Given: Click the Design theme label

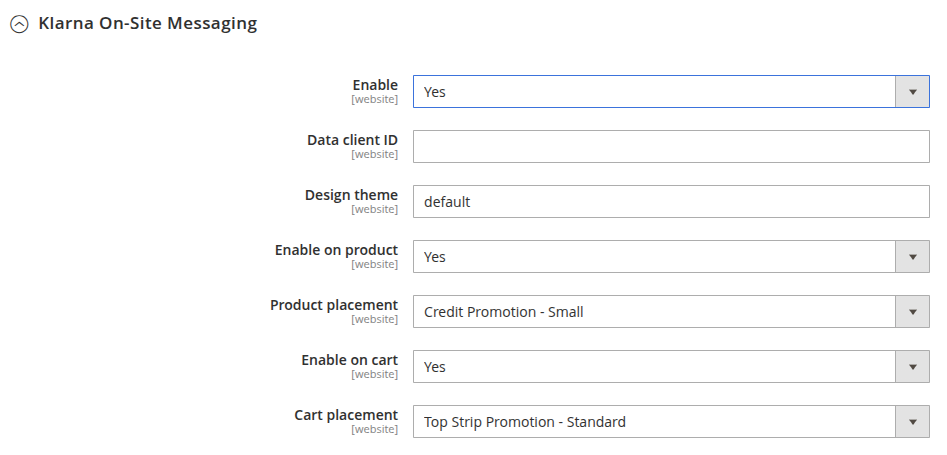Looking at the screenshot, I should [x=351, y=195].
